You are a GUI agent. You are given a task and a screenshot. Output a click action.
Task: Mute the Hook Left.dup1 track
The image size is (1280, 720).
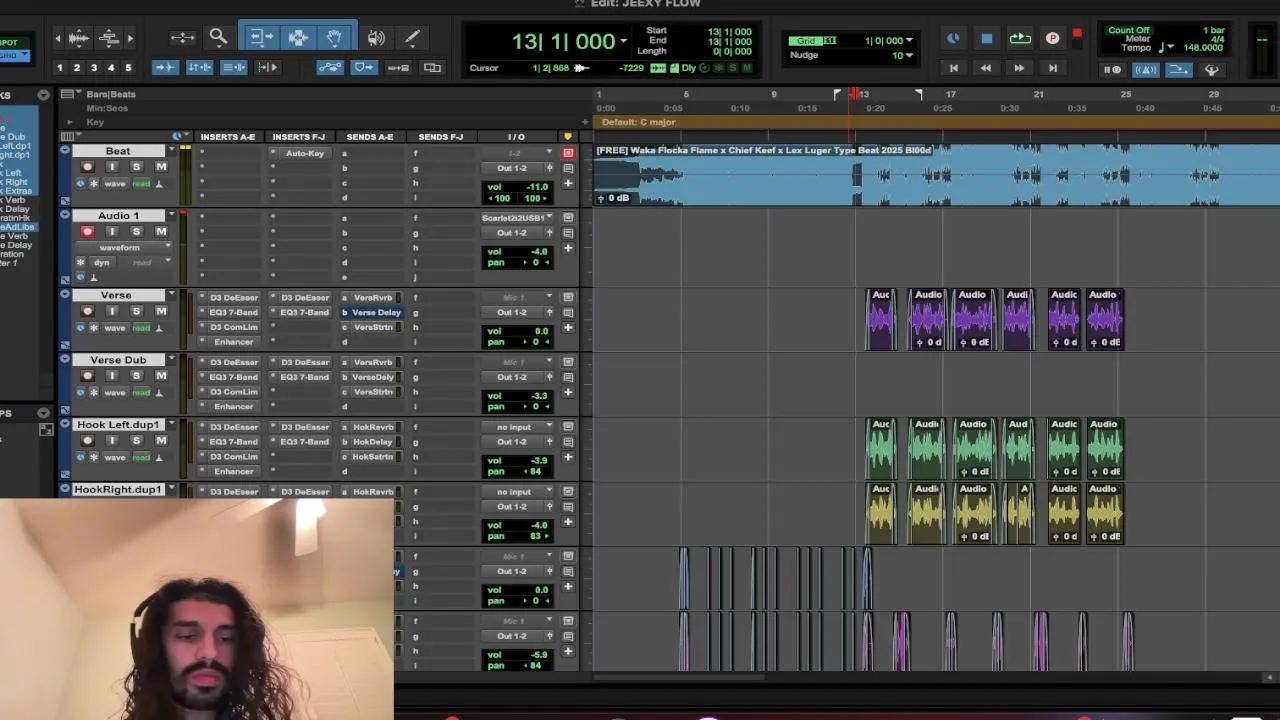pyautogui.click(x=161, y=441)
